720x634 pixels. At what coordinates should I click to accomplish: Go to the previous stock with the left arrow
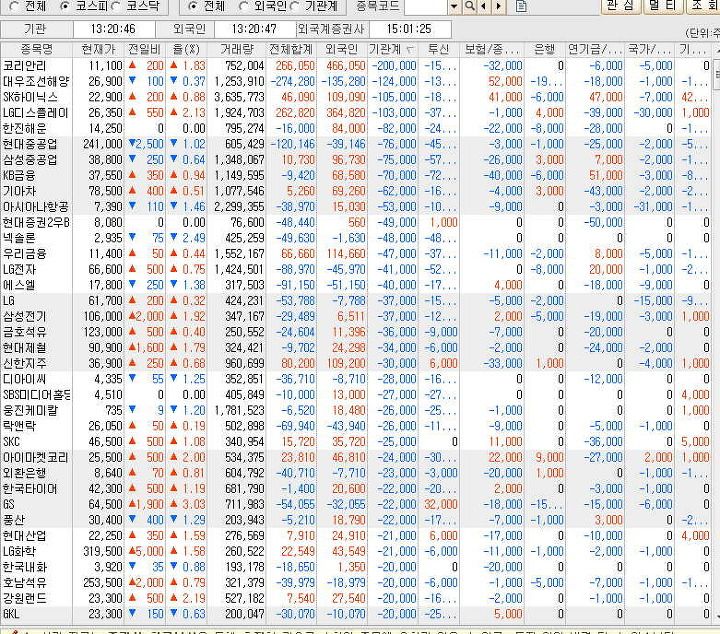pos(484,6)
